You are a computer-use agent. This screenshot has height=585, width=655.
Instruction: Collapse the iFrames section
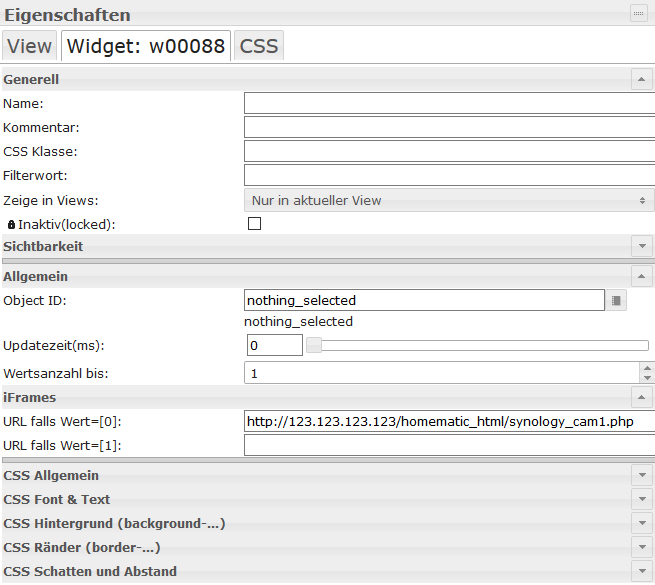point(642,397)
